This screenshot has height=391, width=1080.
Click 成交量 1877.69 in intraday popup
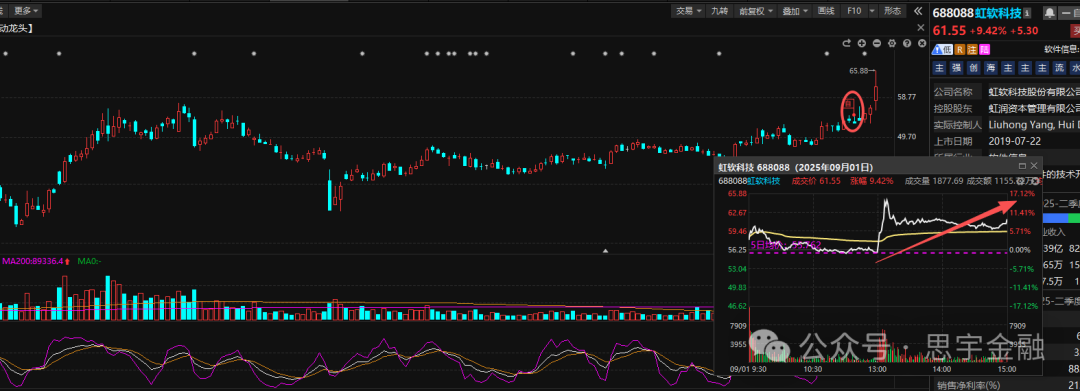[933, 181]
